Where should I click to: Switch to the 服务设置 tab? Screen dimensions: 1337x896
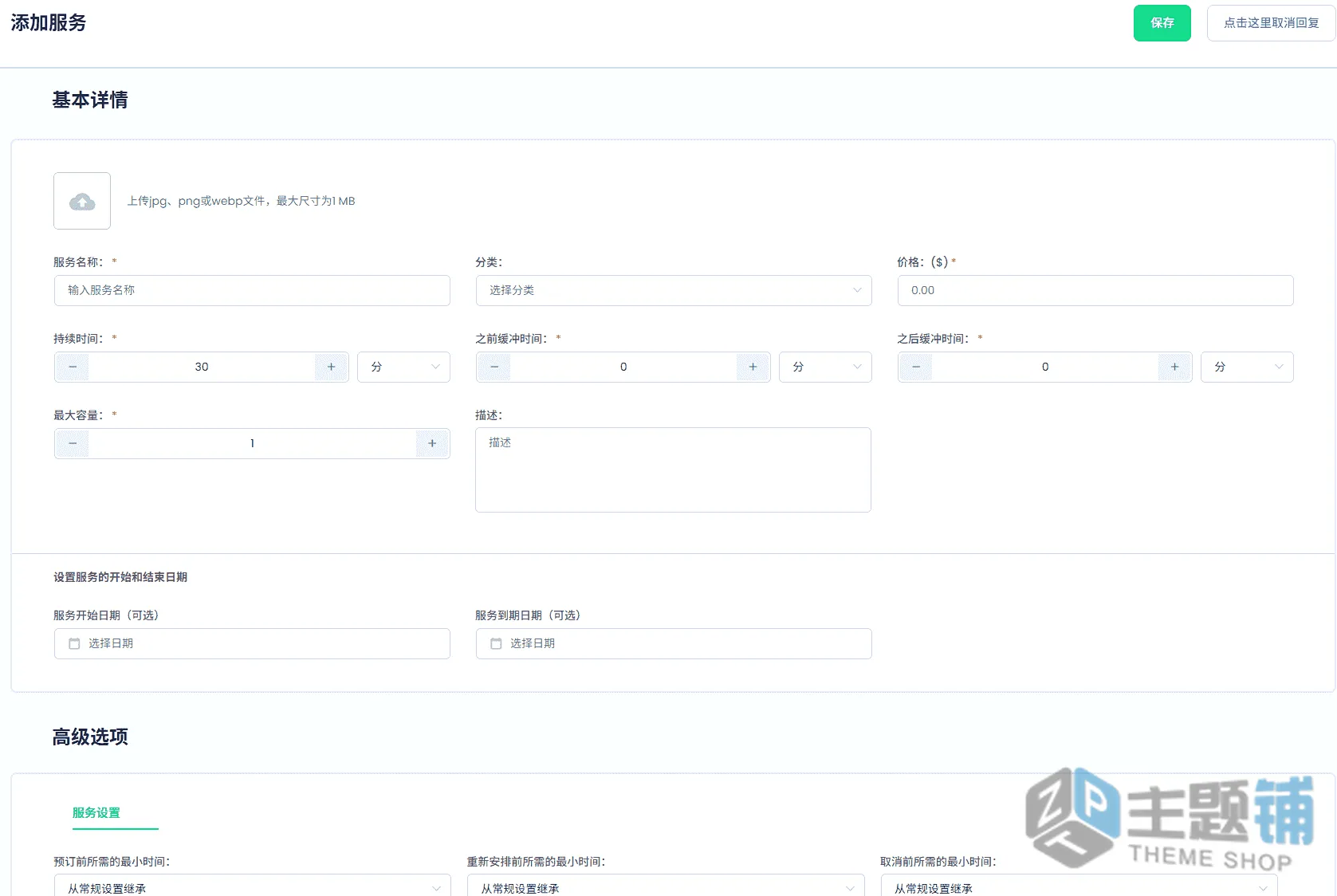(x=96, y=813)
